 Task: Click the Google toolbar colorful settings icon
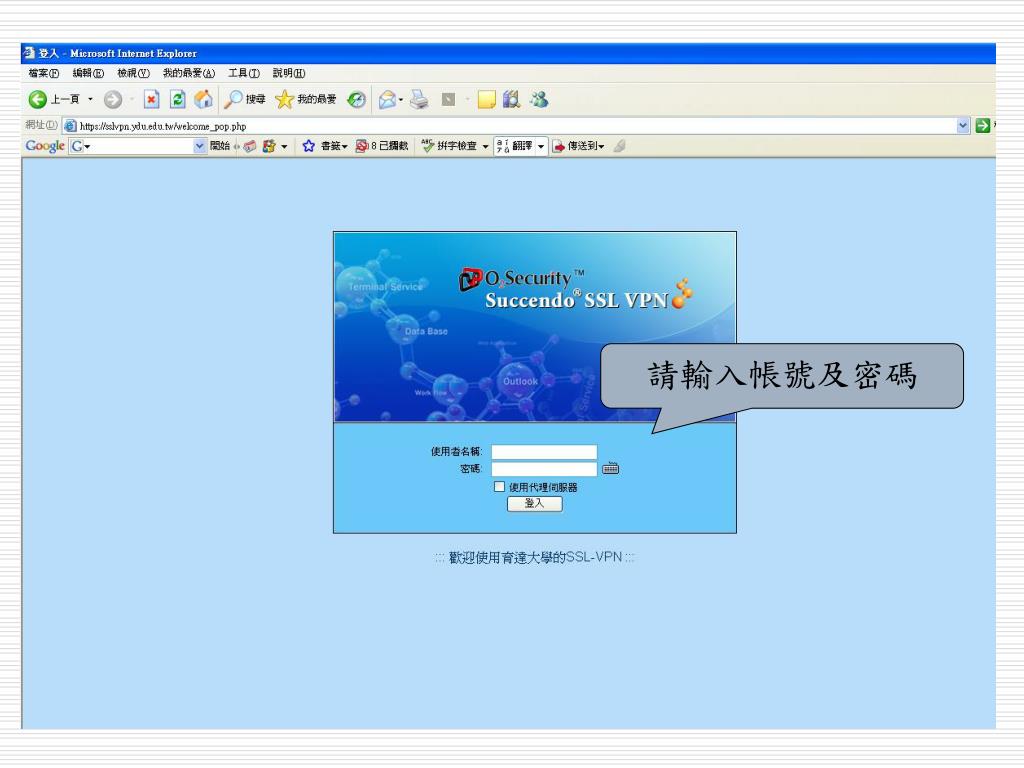pos(269,146)
